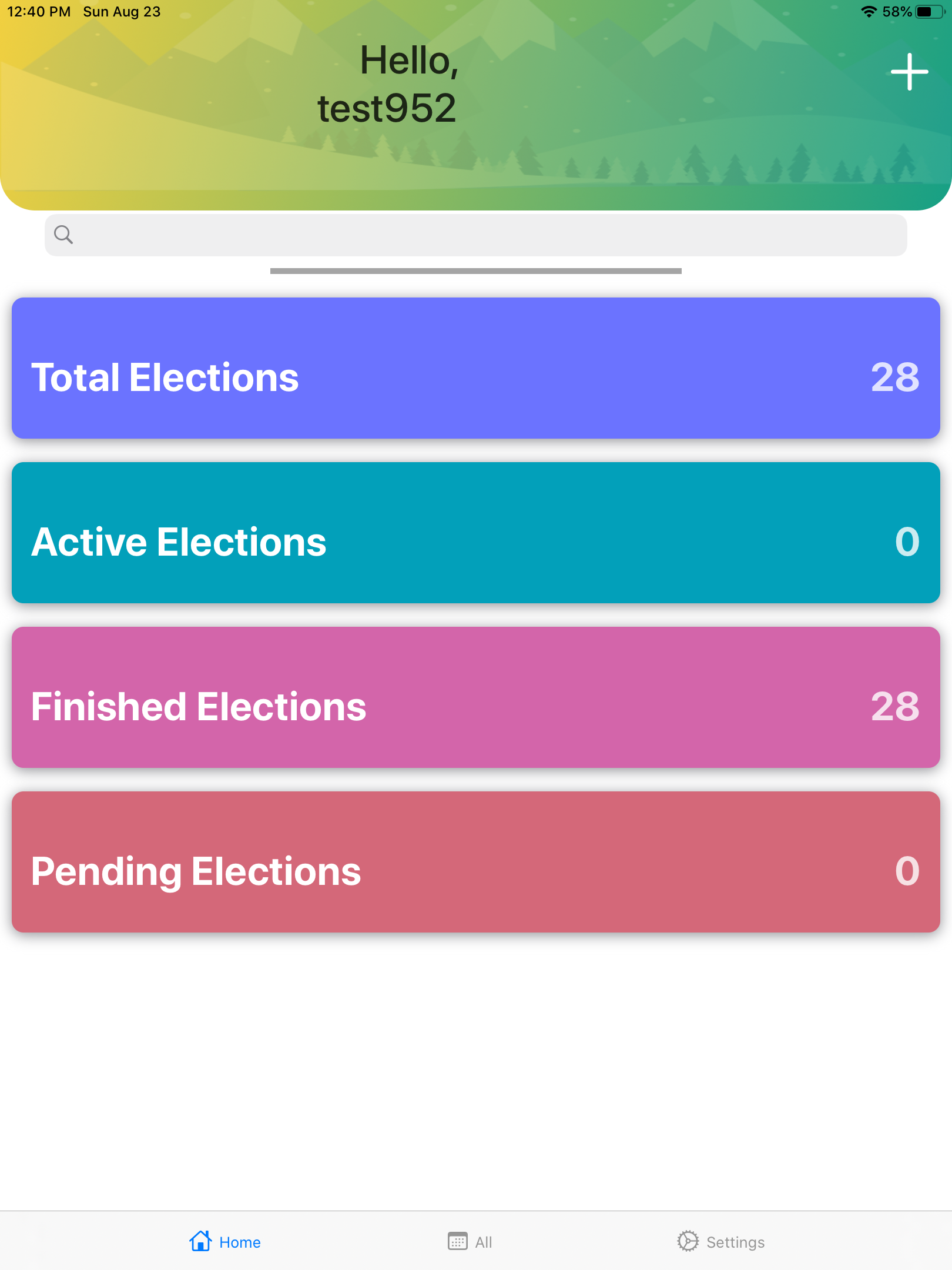Tap the Home house icon
The image size is (952, 1270).
(200, 1241)
